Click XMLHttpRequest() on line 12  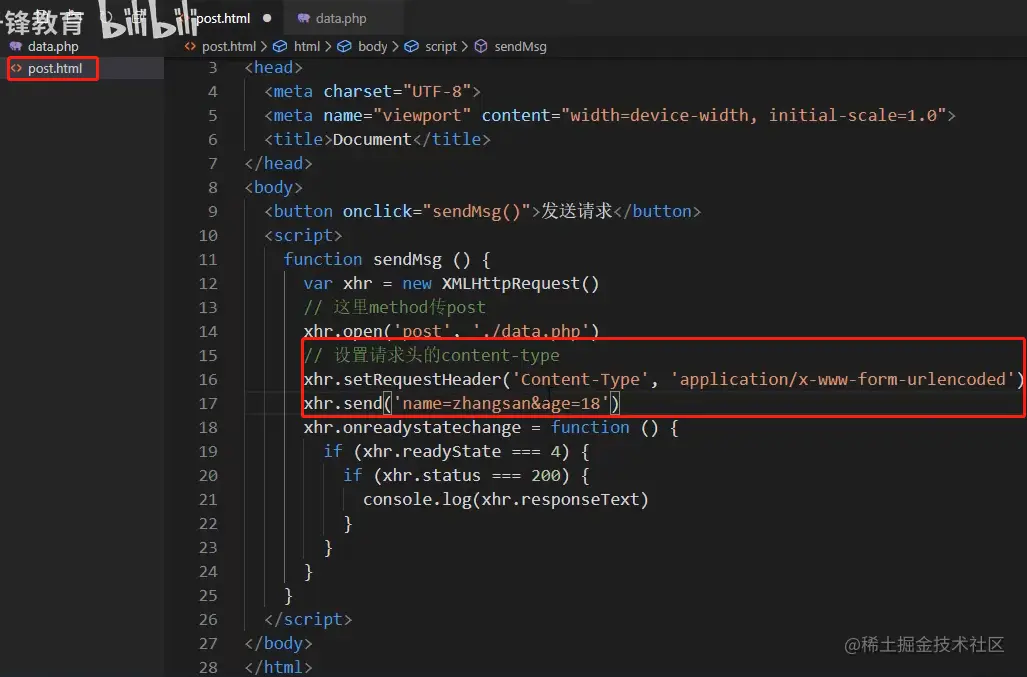520,284
